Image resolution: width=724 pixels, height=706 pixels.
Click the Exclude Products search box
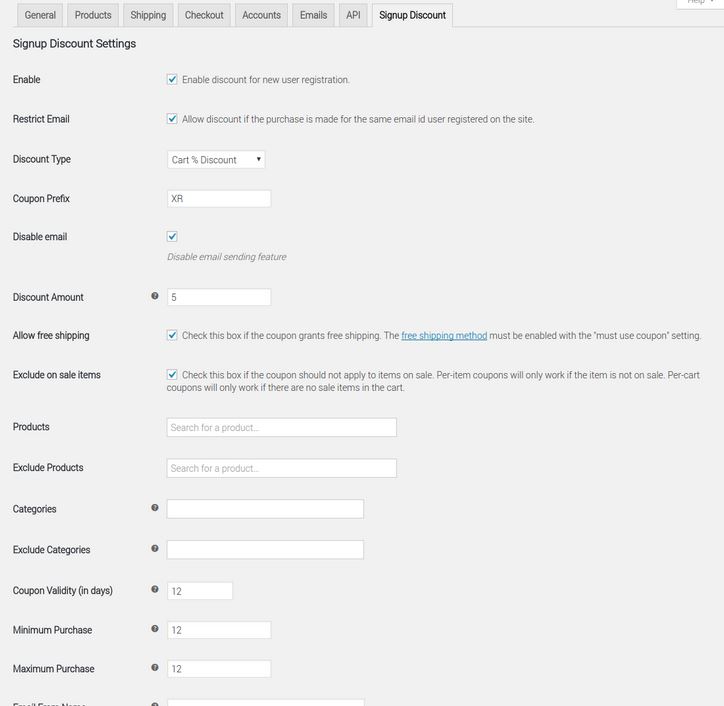(282, 468)
